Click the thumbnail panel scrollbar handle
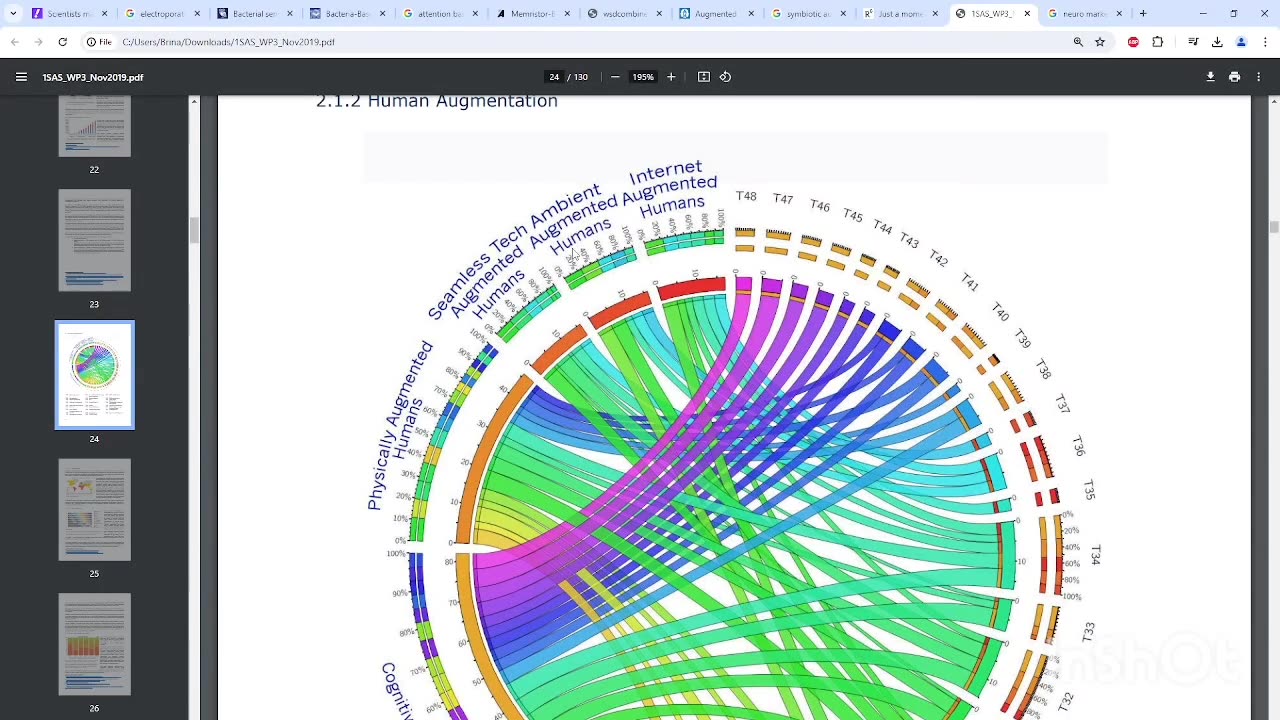Screen dimensions: 1280x720 (194, 229)
